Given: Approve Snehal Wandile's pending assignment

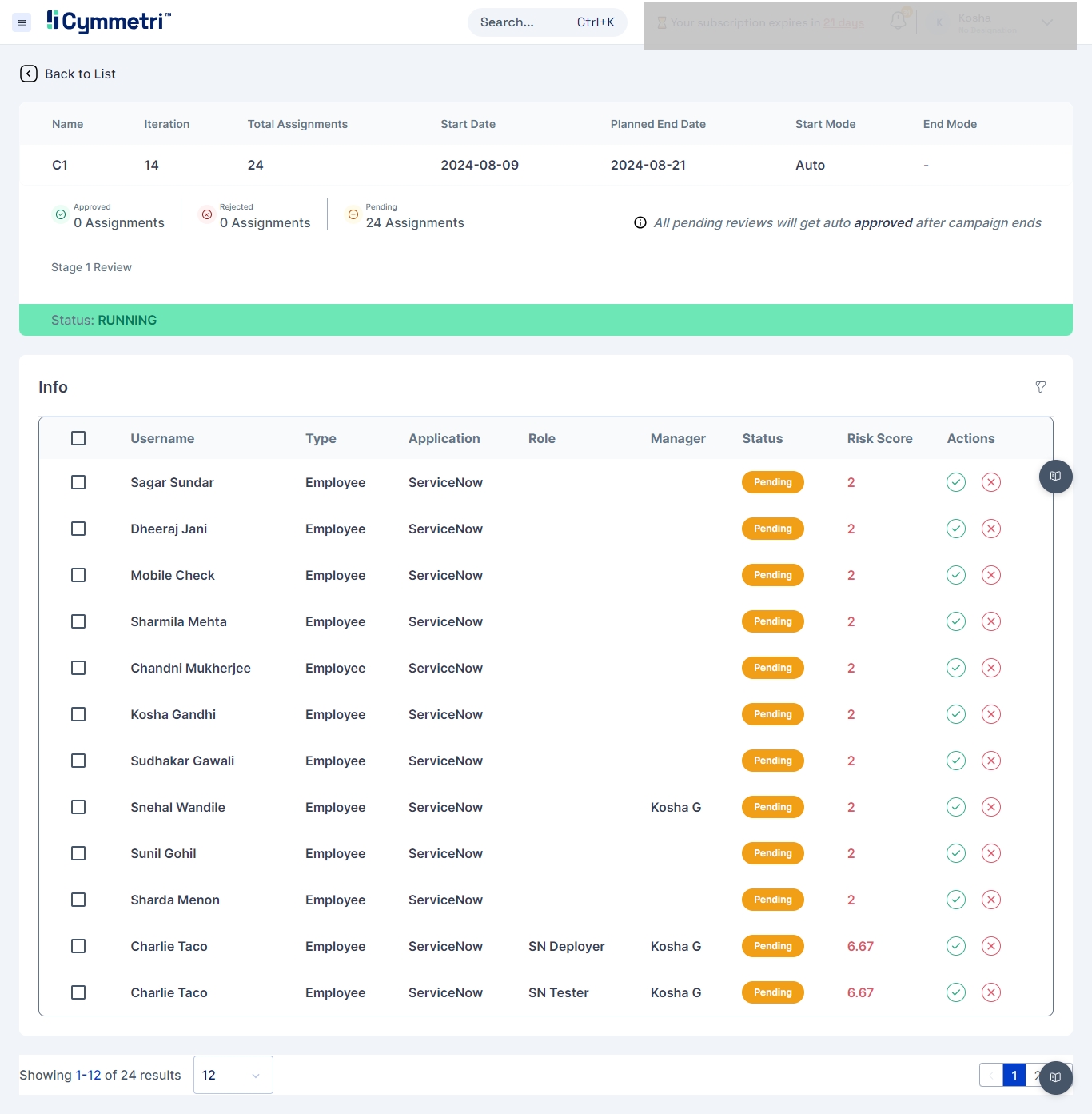Looking at the screenshot, I should (x=955, y=807).
